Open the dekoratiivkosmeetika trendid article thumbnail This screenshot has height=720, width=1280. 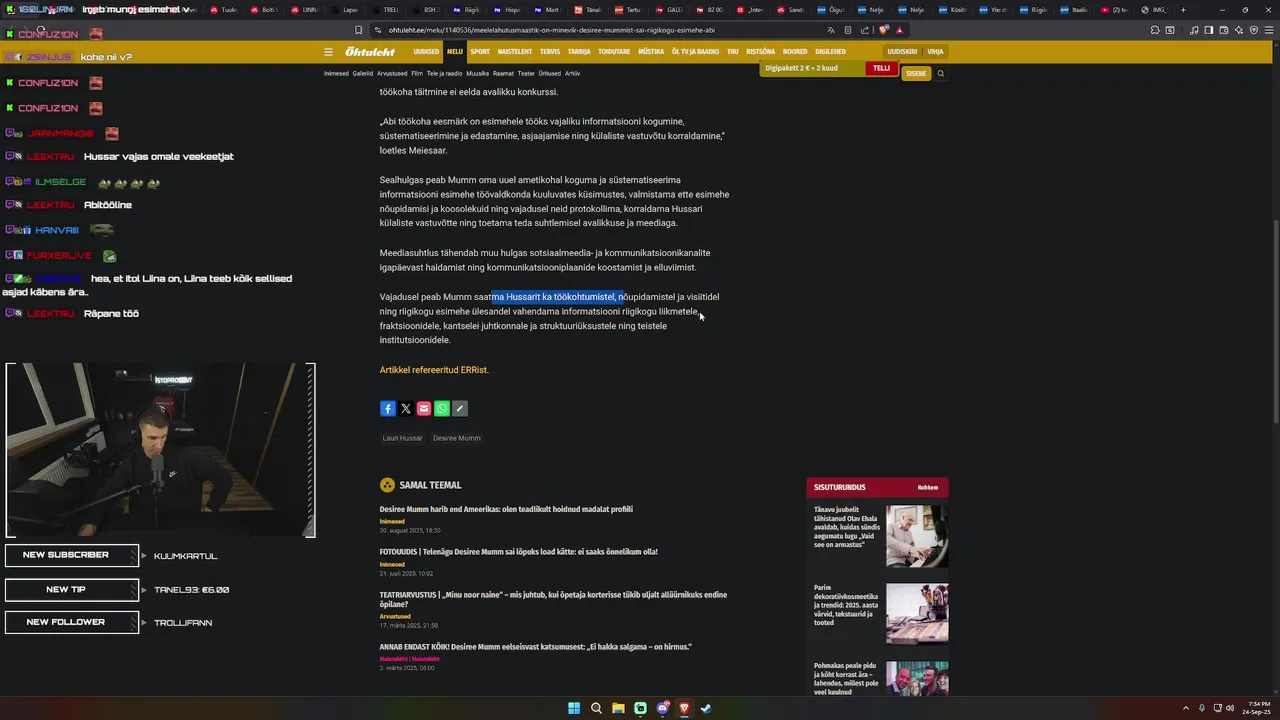(x=917, y=614)
